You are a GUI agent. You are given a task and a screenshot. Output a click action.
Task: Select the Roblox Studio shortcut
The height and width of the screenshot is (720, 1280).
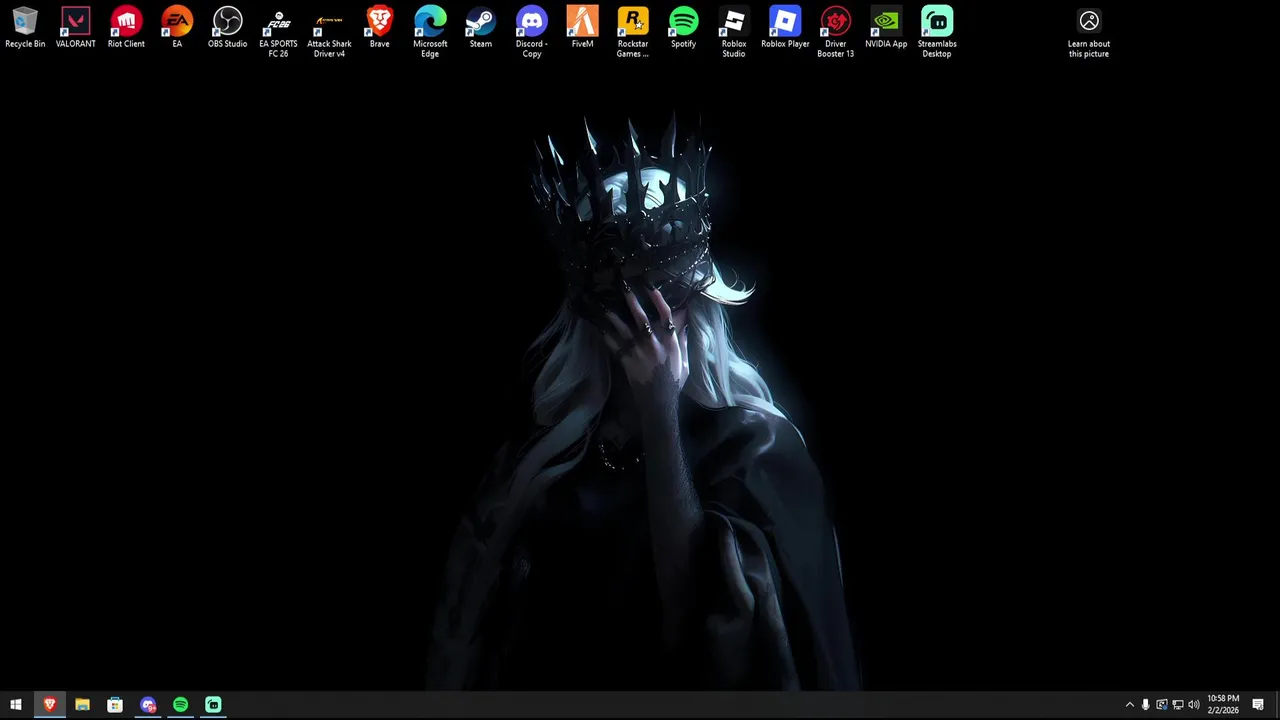point(734,32)
